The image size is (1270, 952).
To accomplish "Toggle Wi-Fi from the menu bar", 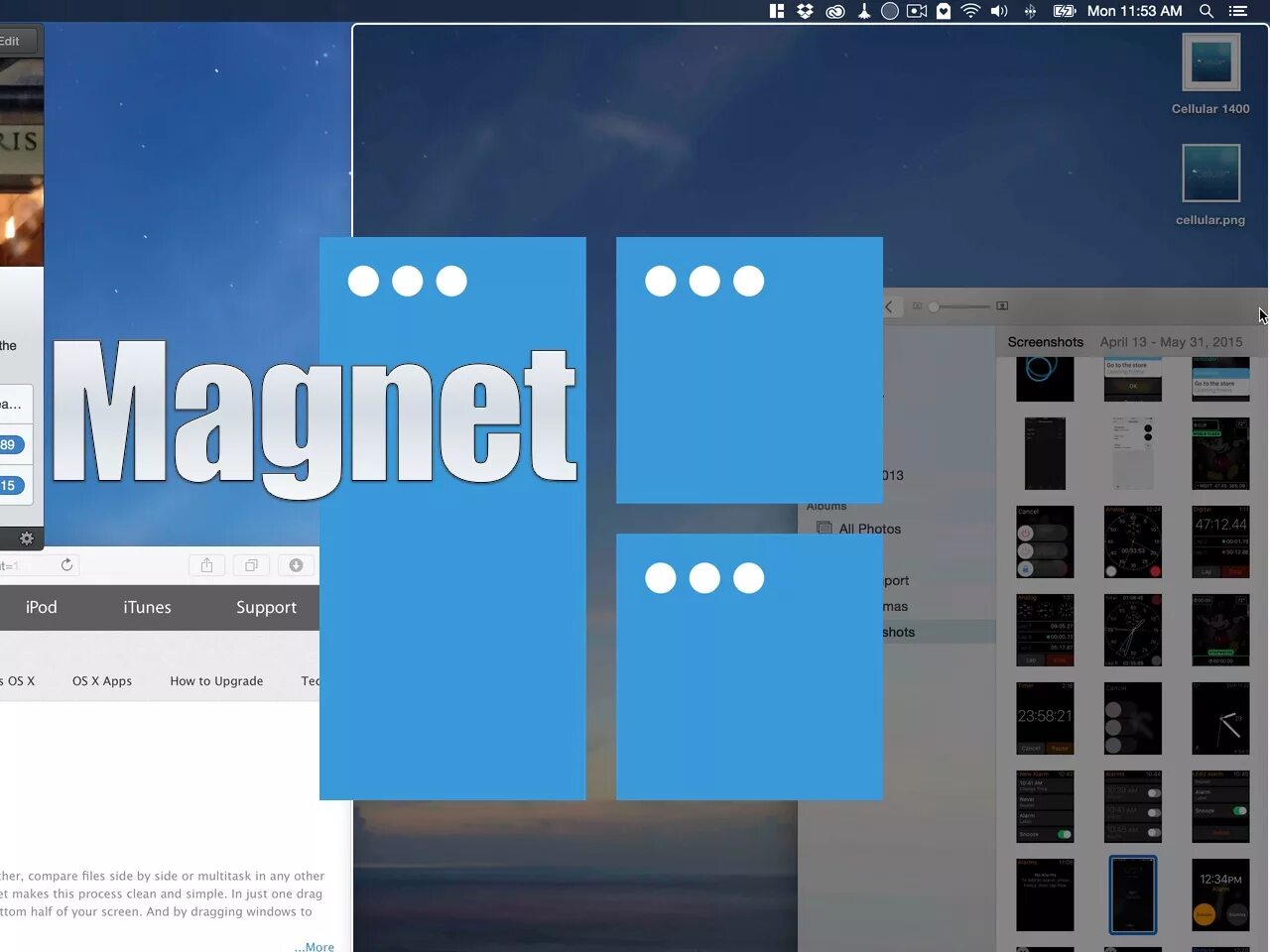I will click(x=969, y=11).
